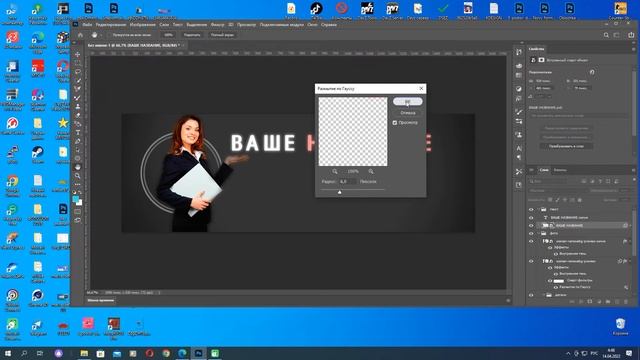Toggle Preview checkbox in Gaussian Blur dialog
Viewport: 640px width, 360px height.
pyautogui.click(x=395, y=122)
